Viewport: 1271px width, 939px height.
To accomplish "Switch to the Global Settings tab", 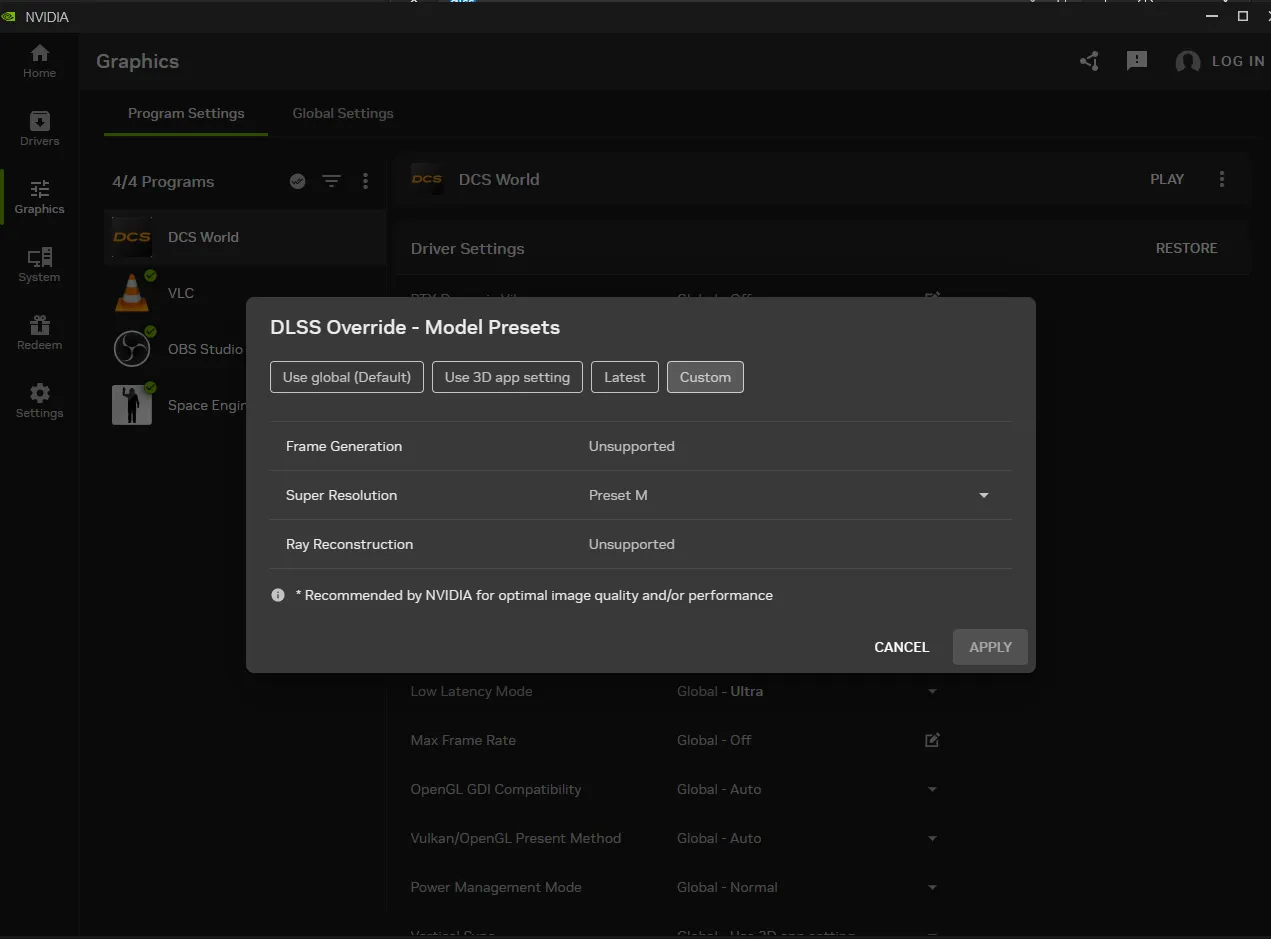I will (343, 113).
